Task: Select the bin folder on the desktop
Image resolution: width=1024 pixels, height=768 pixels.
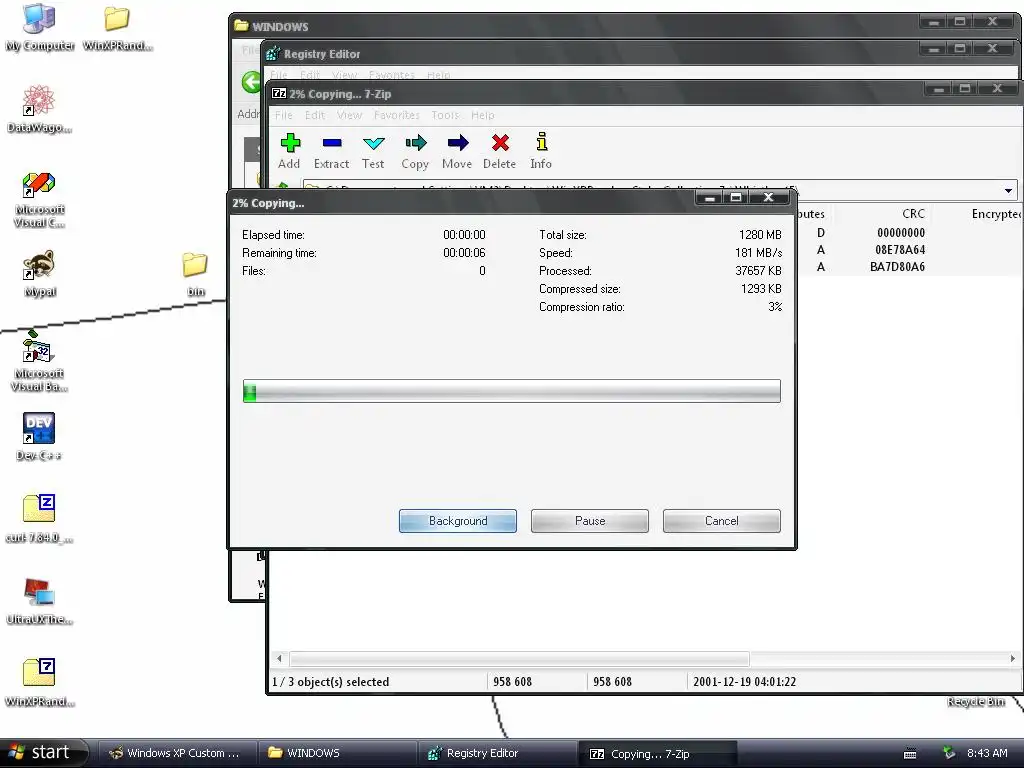Action: (195, 274)
